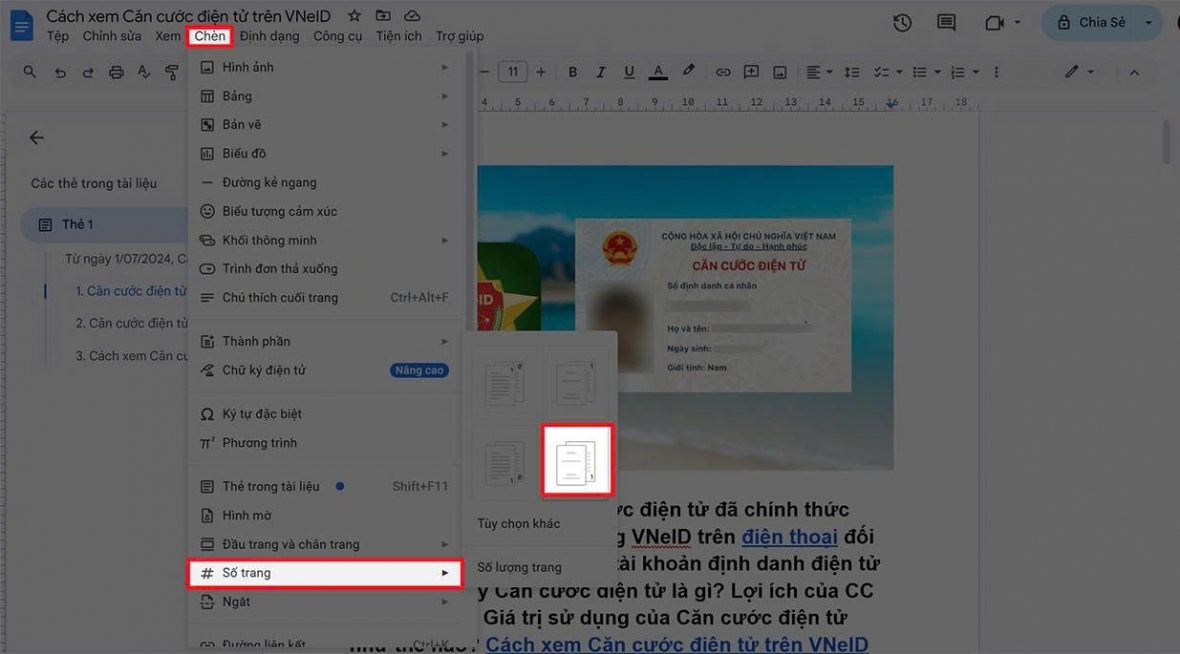Decrease the font size
1180x654 pixels.
click(x=485, y=72)
